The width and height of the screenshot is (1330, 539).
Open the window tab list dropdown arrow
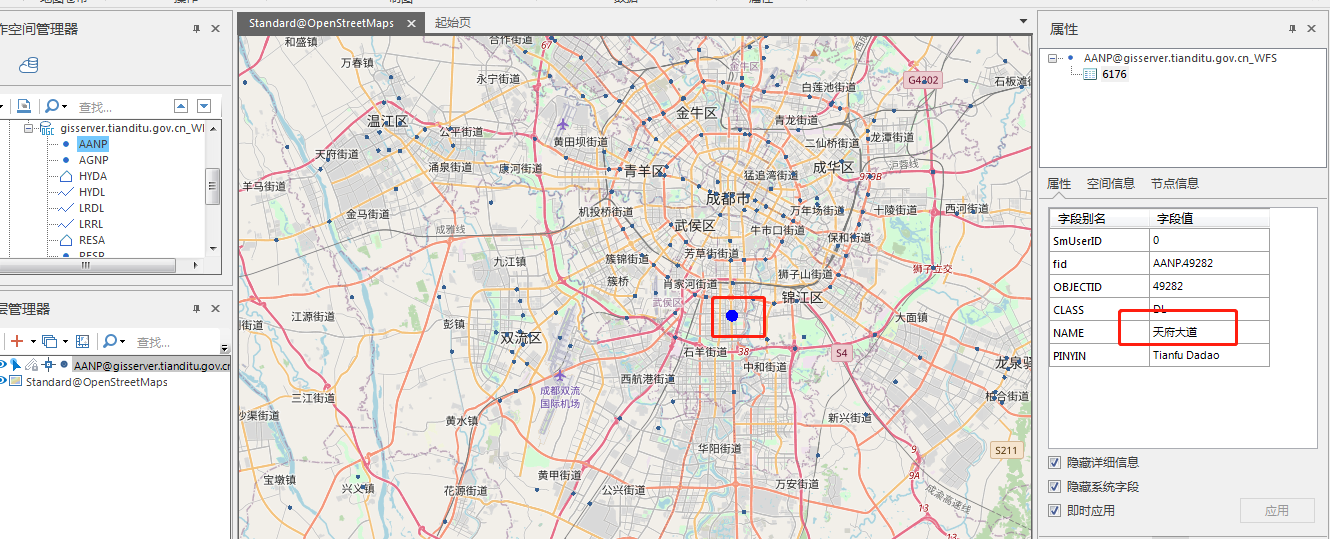pos(1023,21)
